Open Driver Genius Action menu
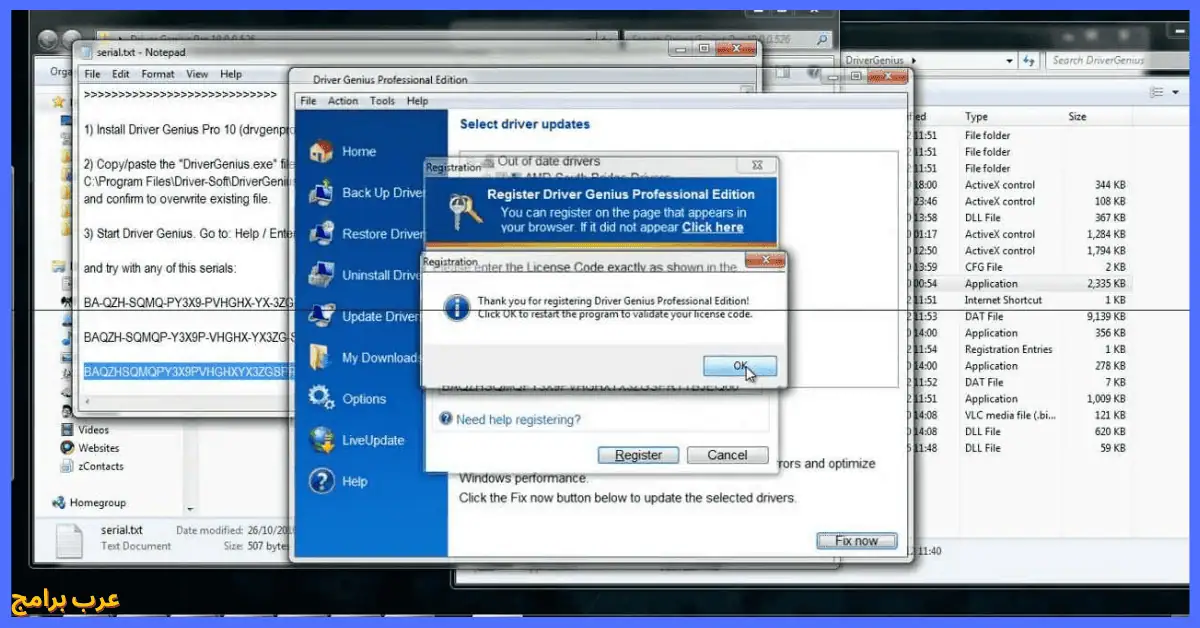 [x=343, y=101]
